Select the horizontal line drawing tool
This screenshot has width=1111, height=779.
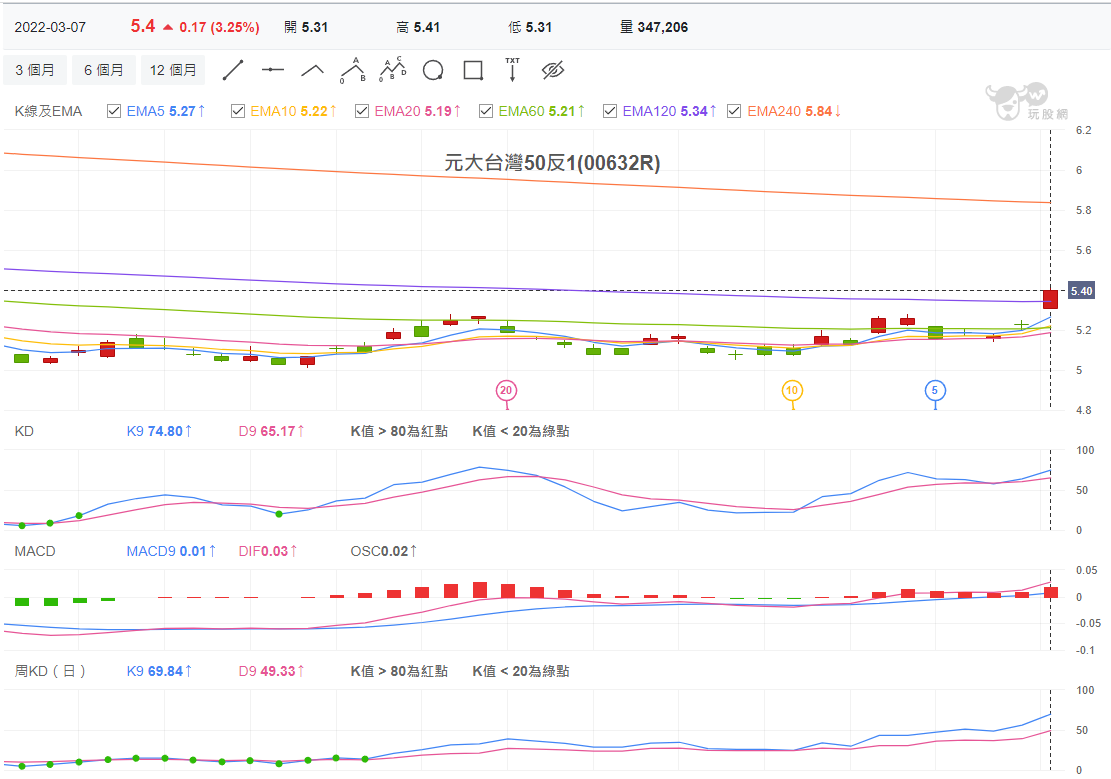[x=272, y=70]
